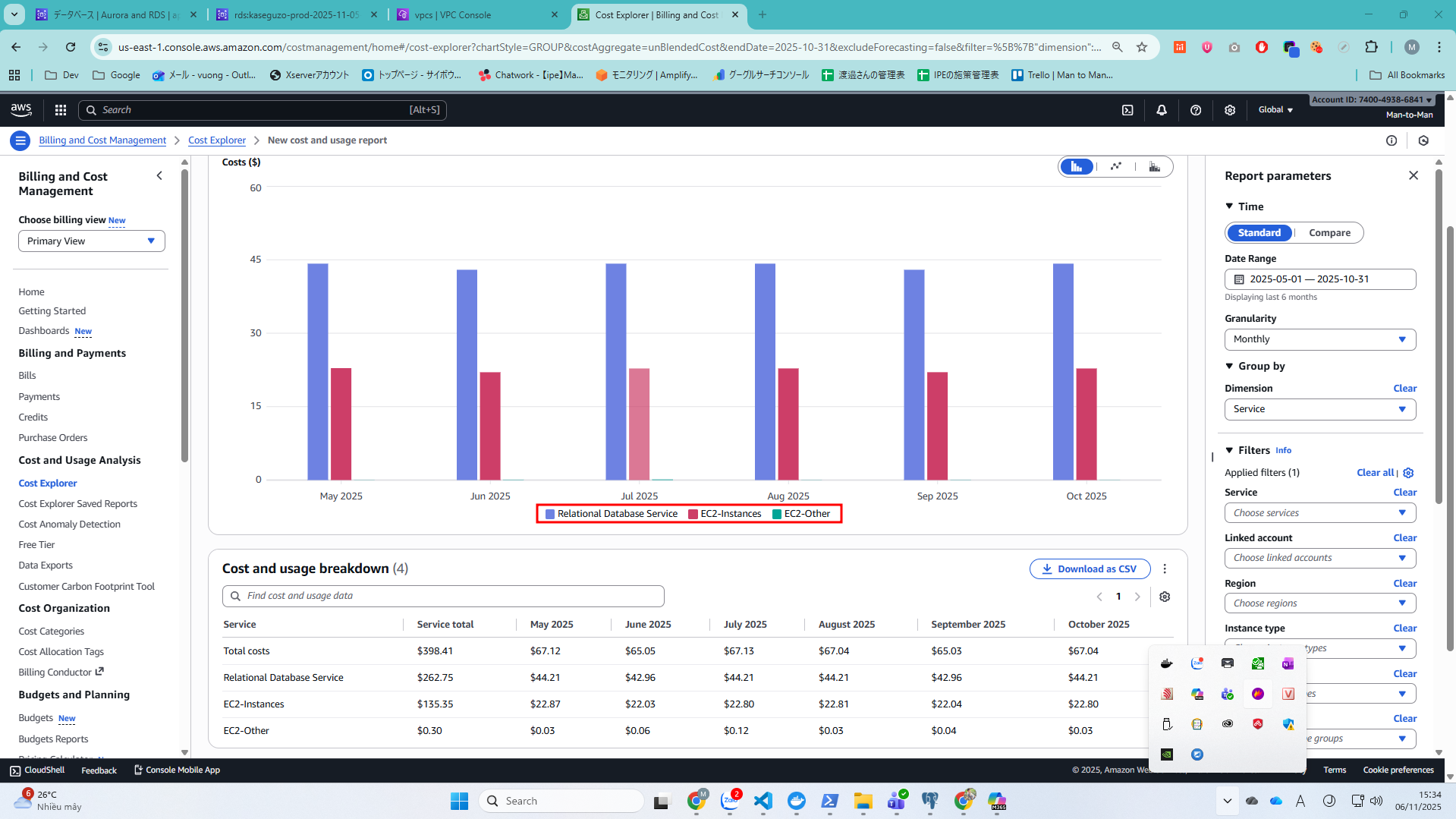Select the Standard time mode

[x=1259, y=233]
